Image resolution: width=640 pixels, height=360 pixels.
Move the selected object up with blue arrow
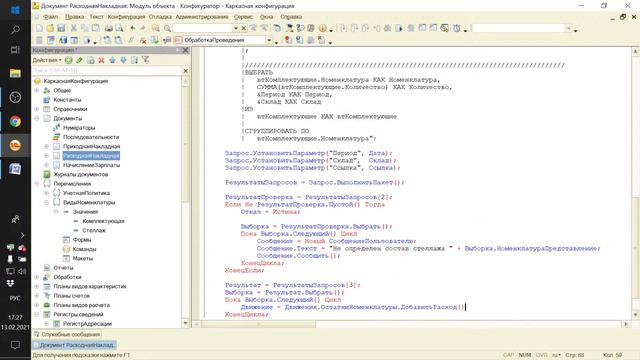(112, 60)
